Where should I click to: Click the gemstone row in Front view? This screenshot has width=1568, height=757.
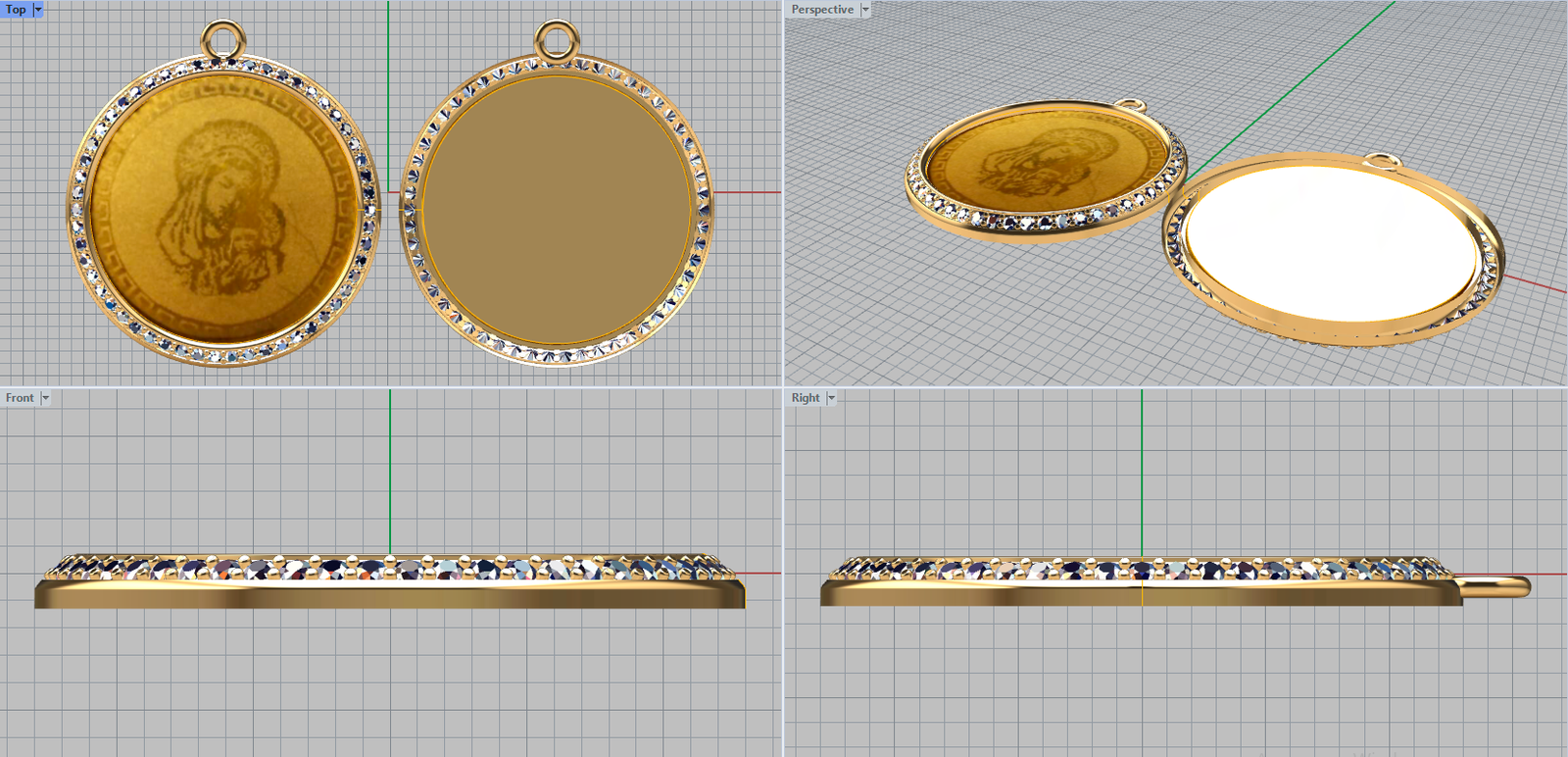[390, 568]
